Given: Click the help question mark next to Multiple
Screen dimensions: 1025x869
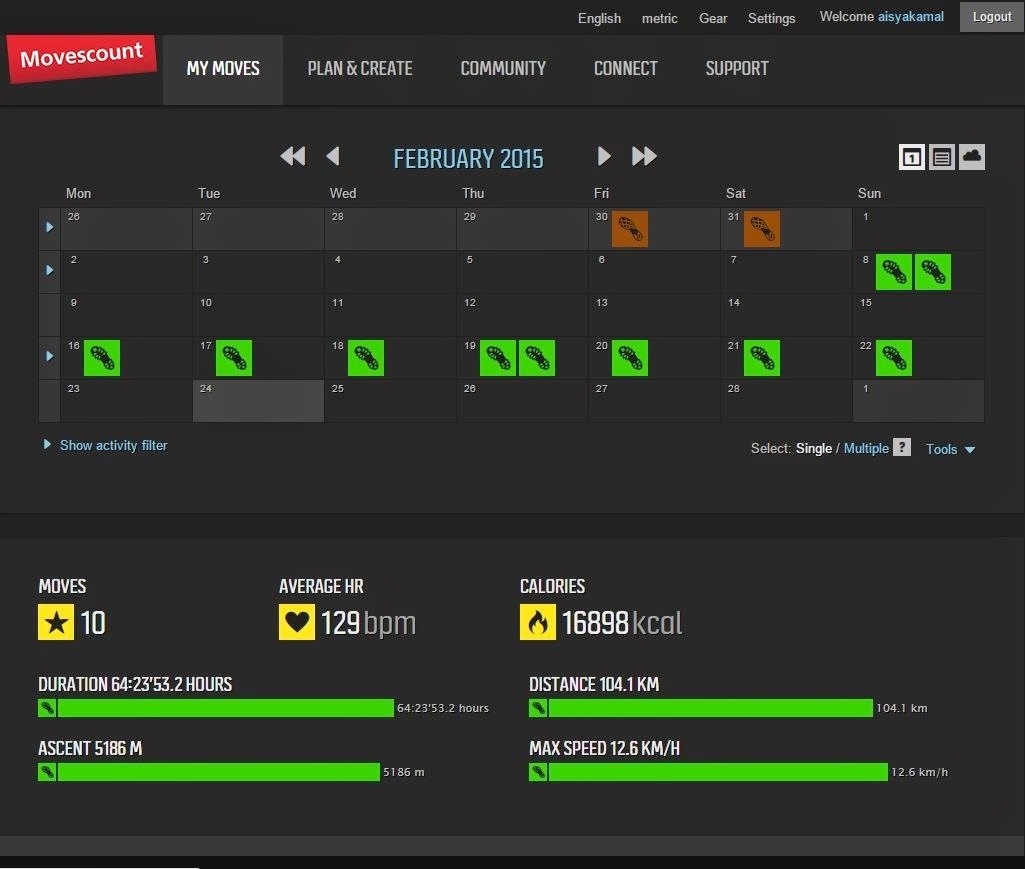Looking at the screenshot, I should [x=902, y=447].
